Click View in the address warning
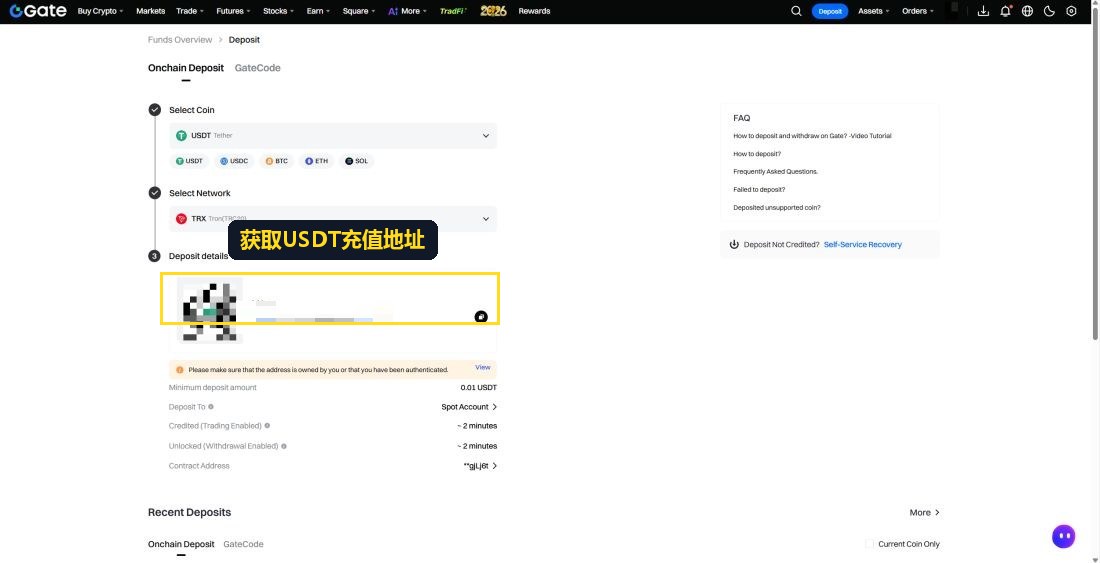The image size is (1100, 563). pyautogui.click(x=483, y=367)
